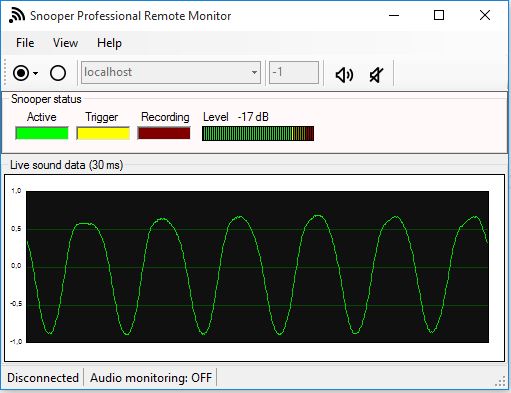The height and width of the screenshot is (393, 511).
Task: Click the Connect record-style button
Action: tap(21, 73)
